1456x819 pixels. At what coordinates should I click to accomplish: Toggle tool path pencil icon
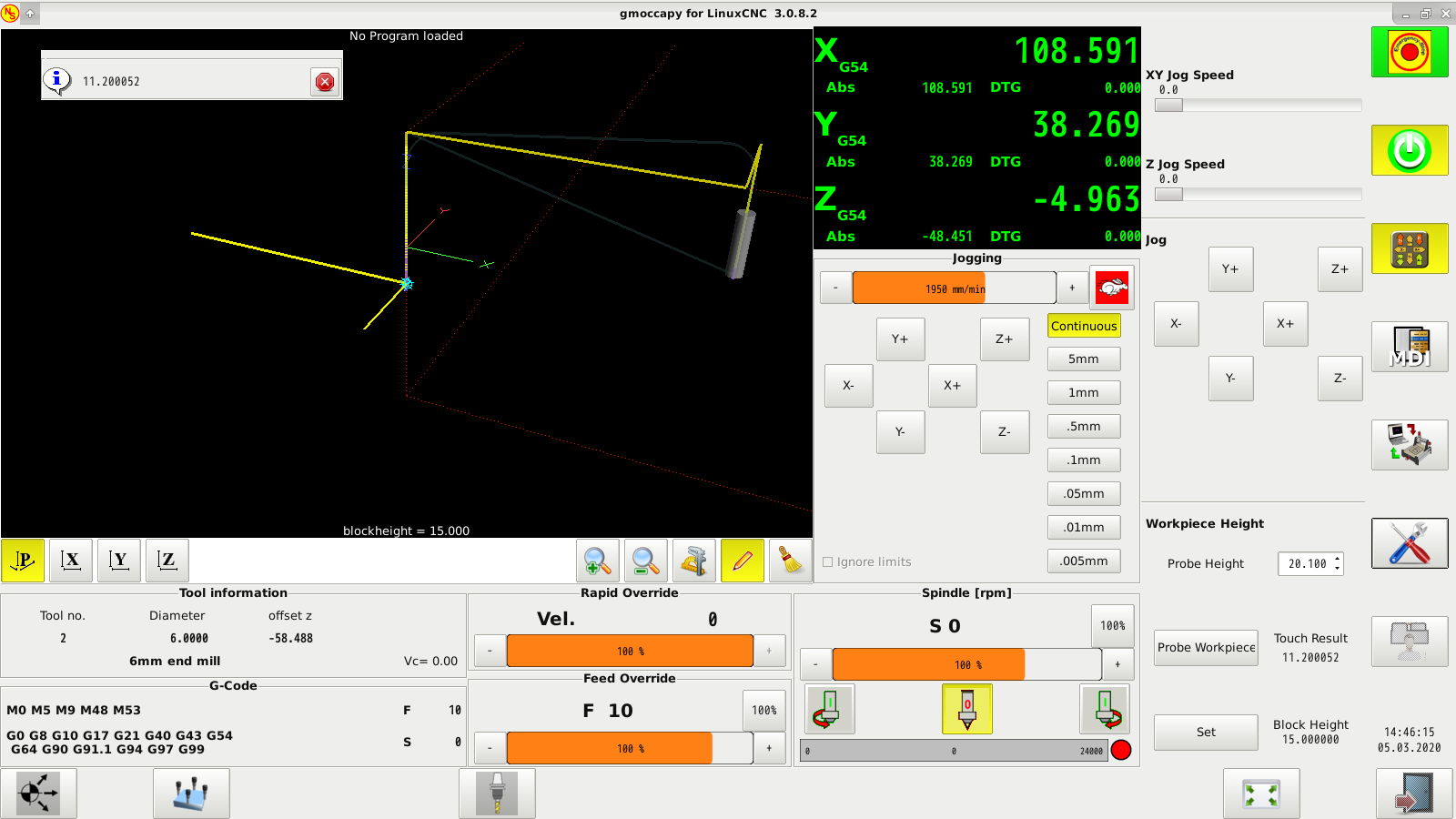[x=743, y=561]
